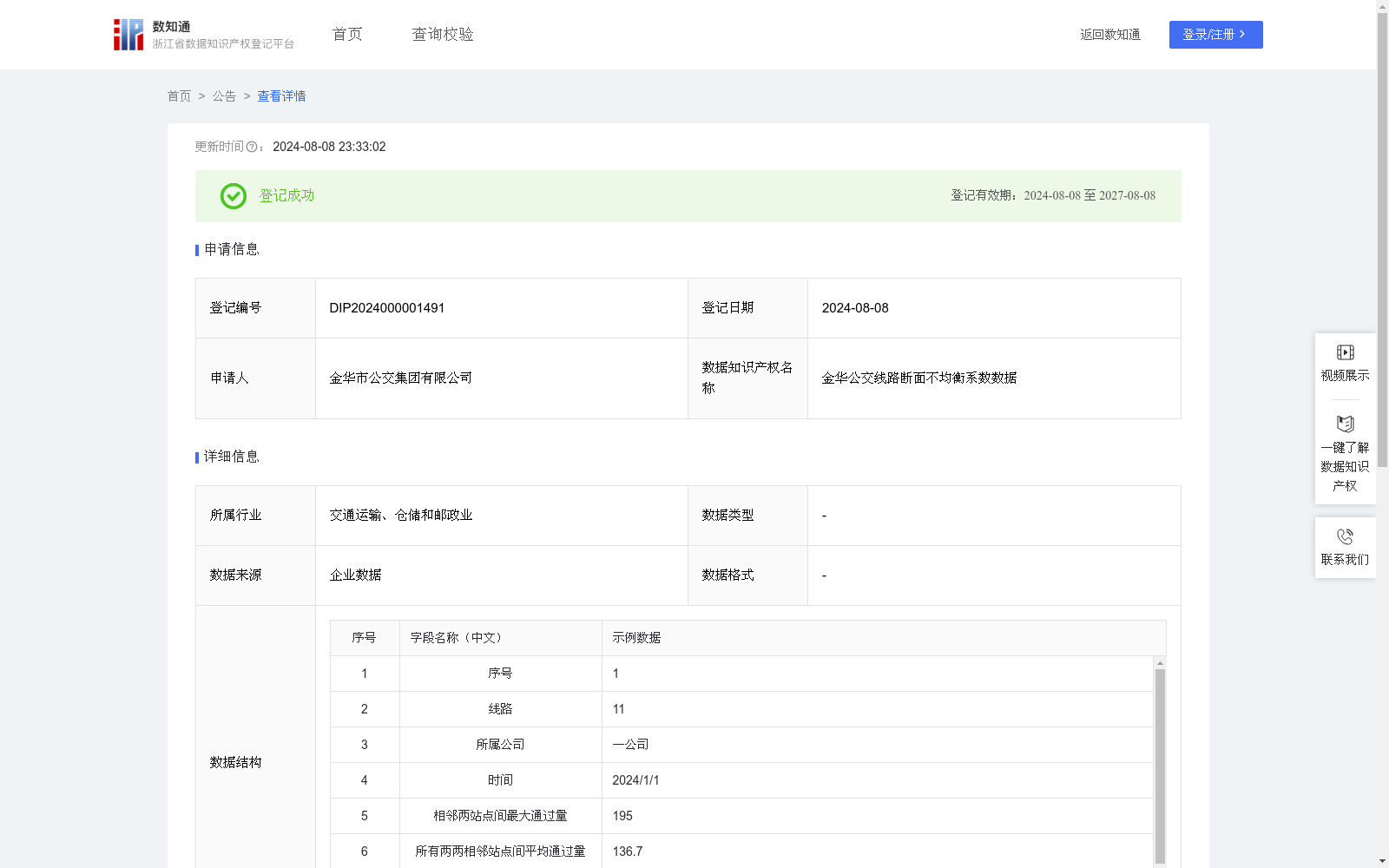Select the 2024/1/1 sample data cell
The height and width of the screenshot is (868, 1389).
[877, 780]
